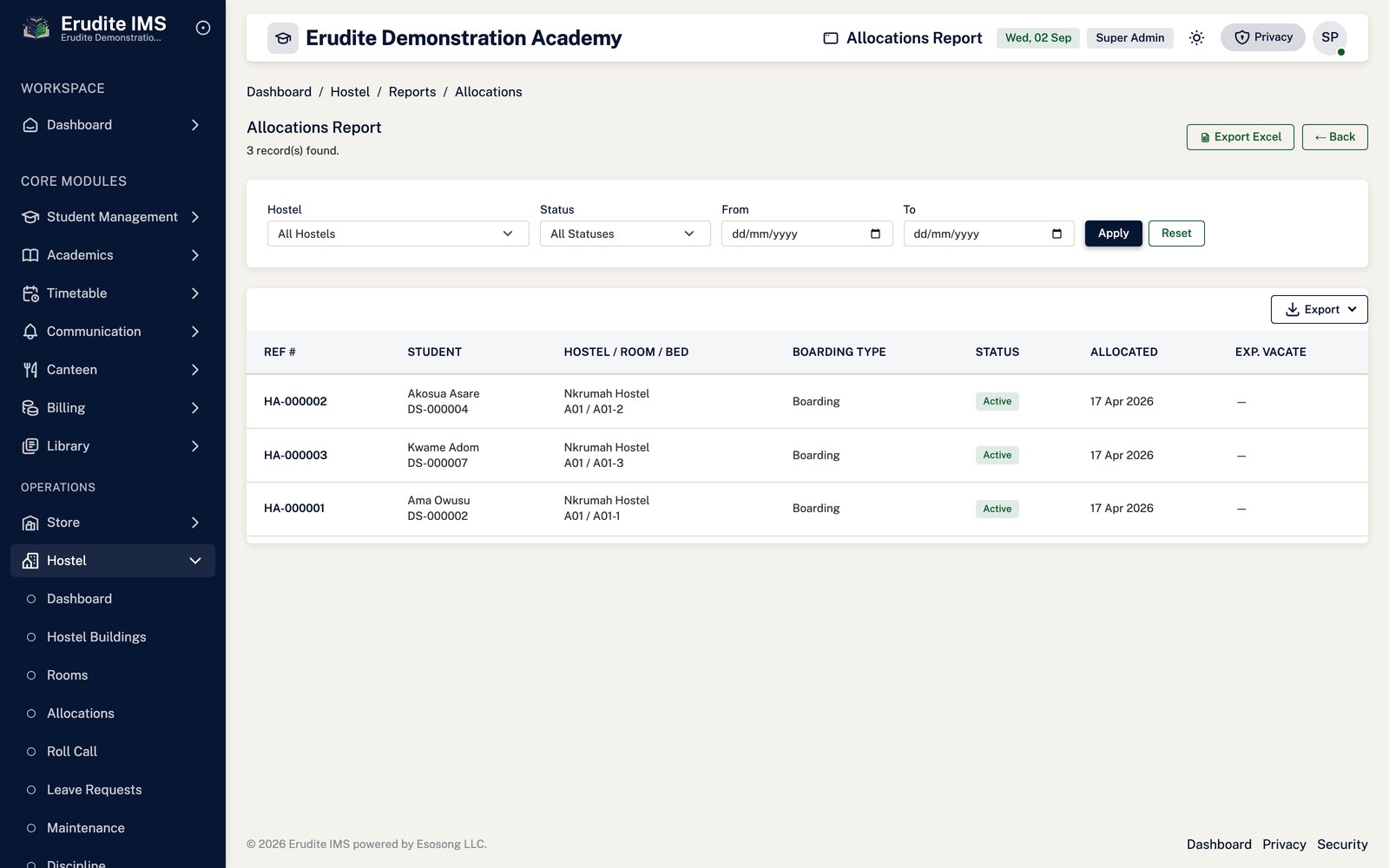The image size is (1389, 868).
Task: Click the Store shop icon
Action: (x=30, y=523)
